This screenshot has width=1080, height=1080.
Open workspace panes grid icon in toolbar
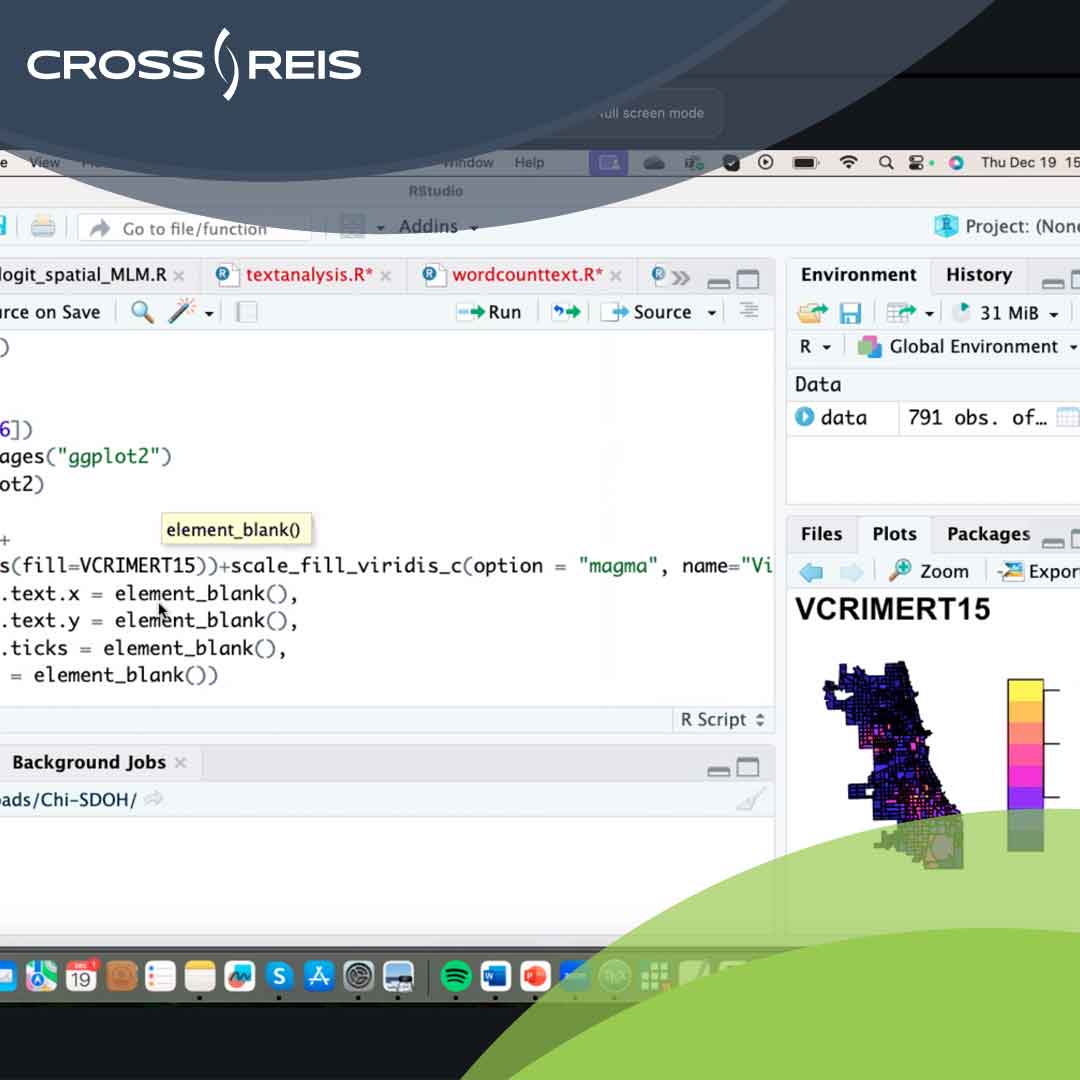click(x=353, y=226)
